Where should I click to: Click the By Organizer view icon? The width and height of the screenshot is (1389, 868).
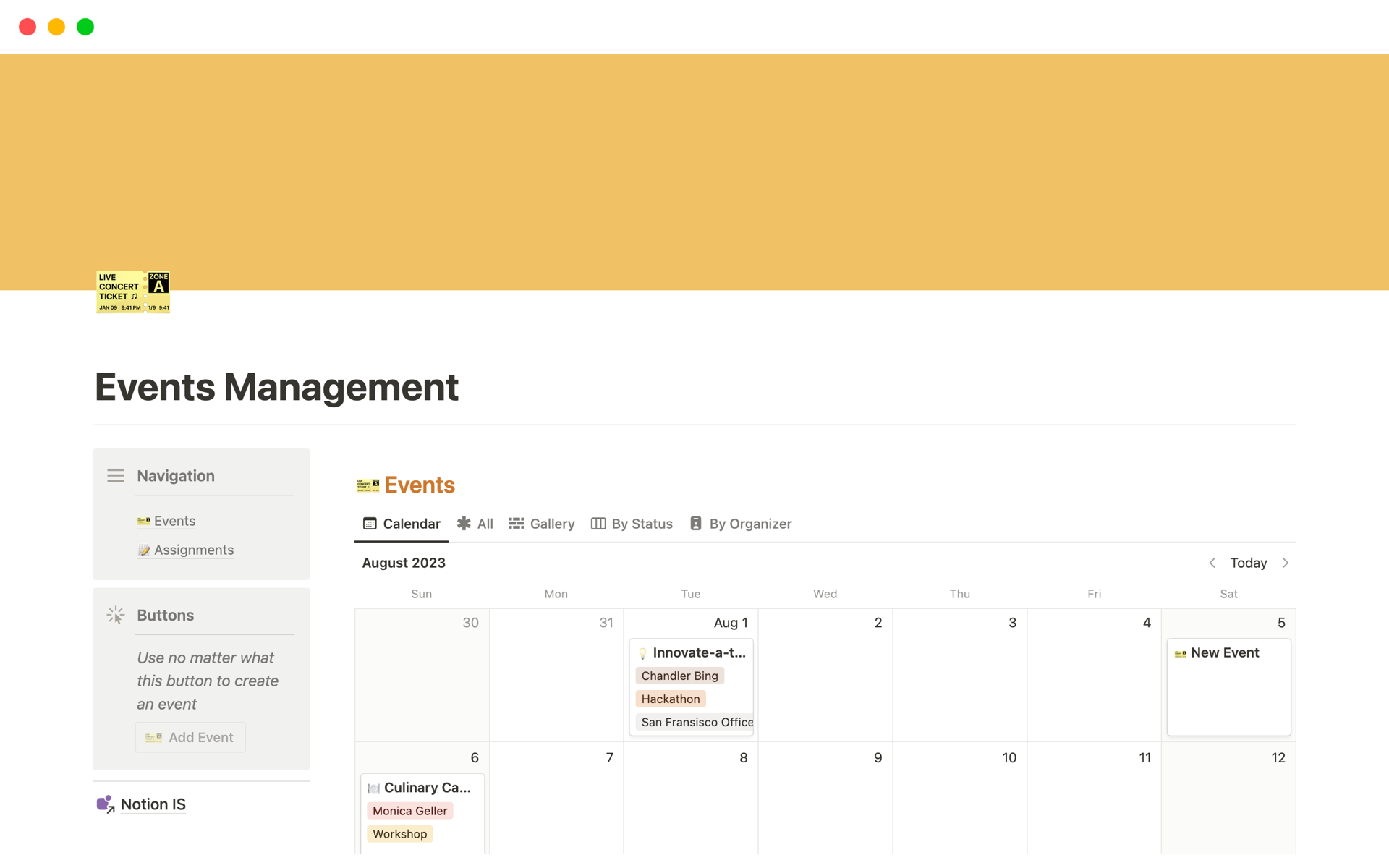pyautogui.click(x=697, y=523)
